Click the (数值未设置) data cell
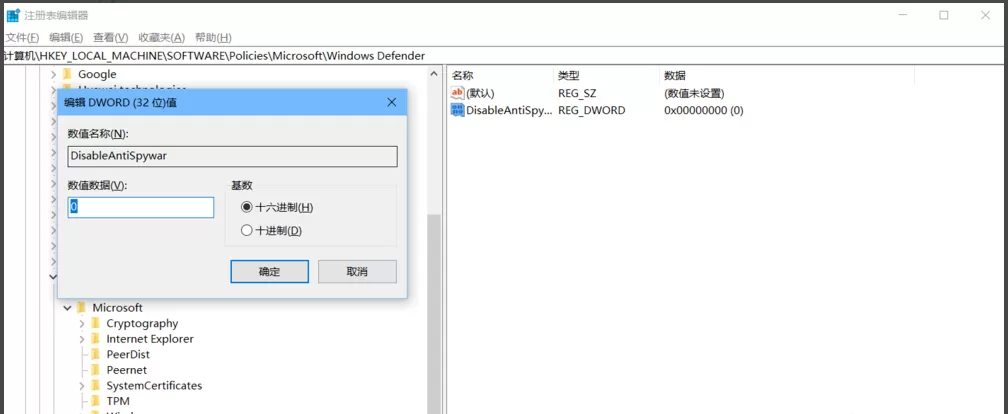The width and height of the screenshot is (1008, 414). pos(694,94)
